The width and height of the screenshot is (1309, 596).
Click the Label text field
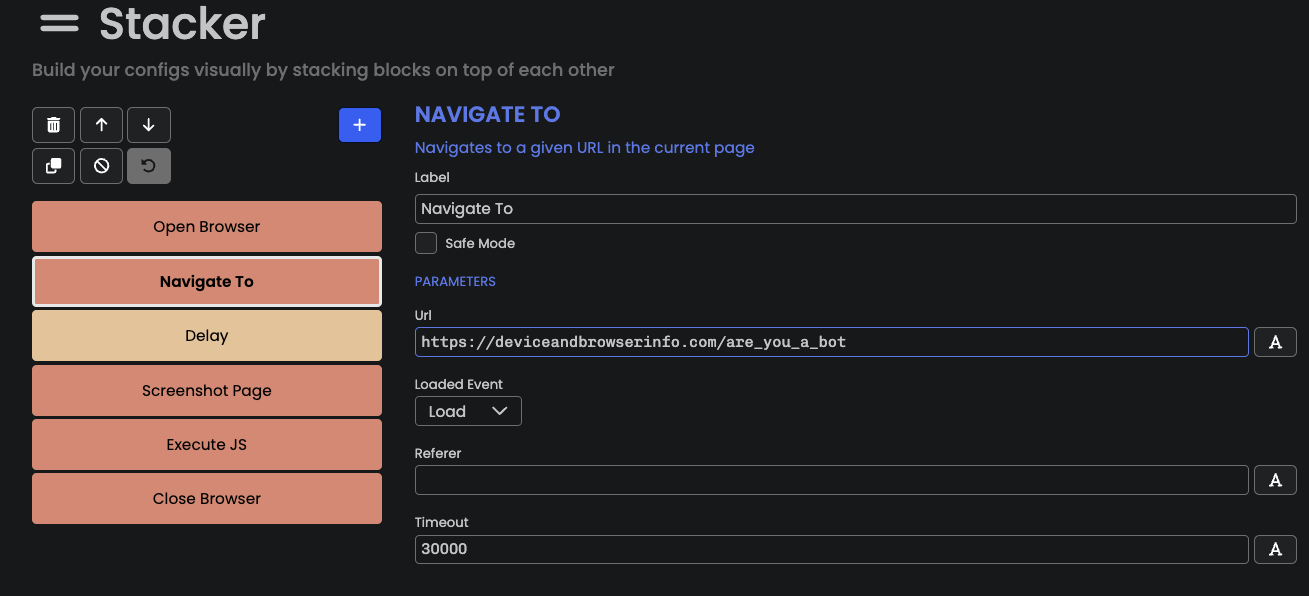pos(856,209)
